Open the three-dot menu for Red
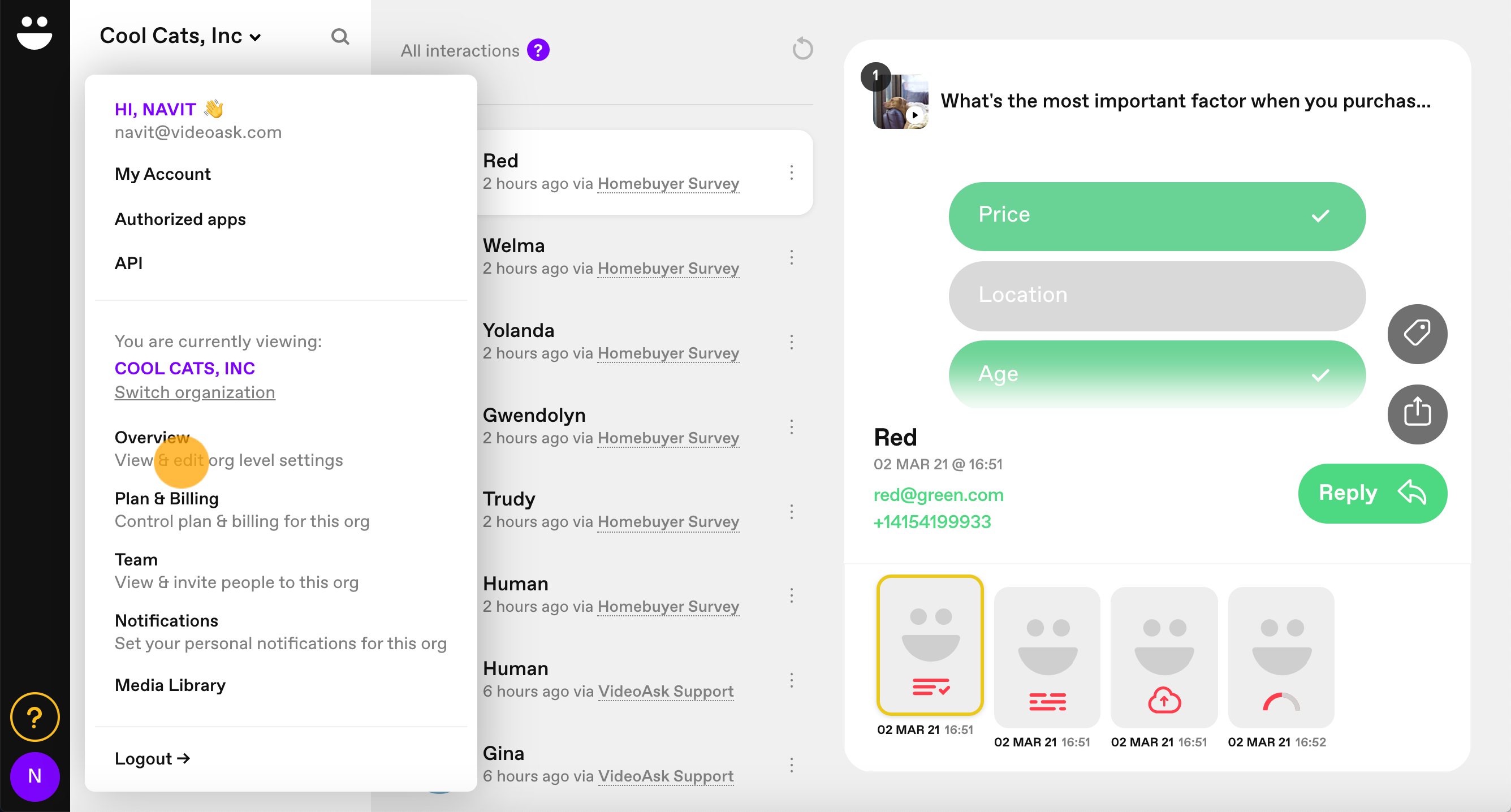This screenshot has width=1511, height=812. 791,172
